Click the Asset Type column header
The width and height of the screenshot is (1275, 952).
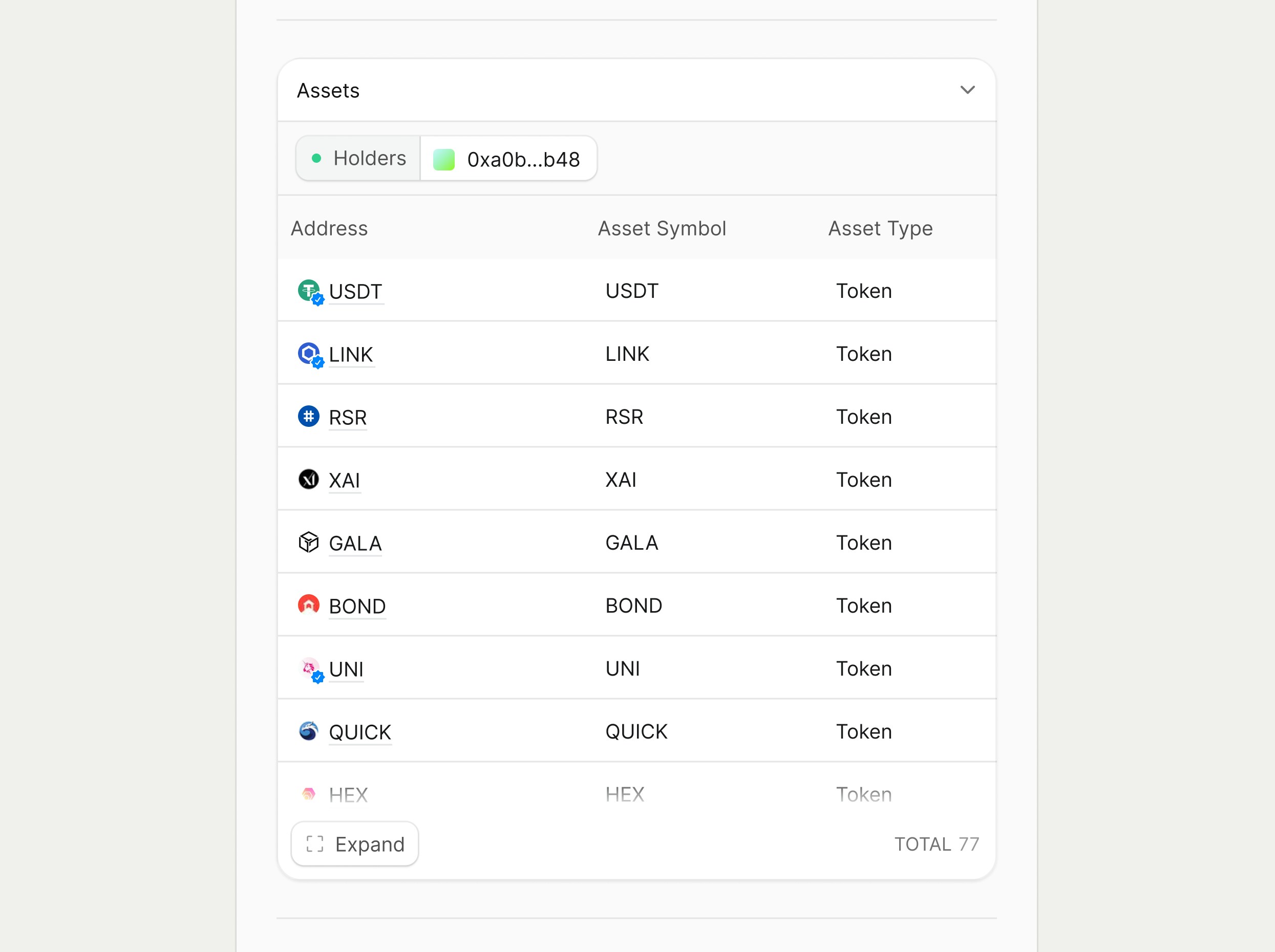(880, 228)
